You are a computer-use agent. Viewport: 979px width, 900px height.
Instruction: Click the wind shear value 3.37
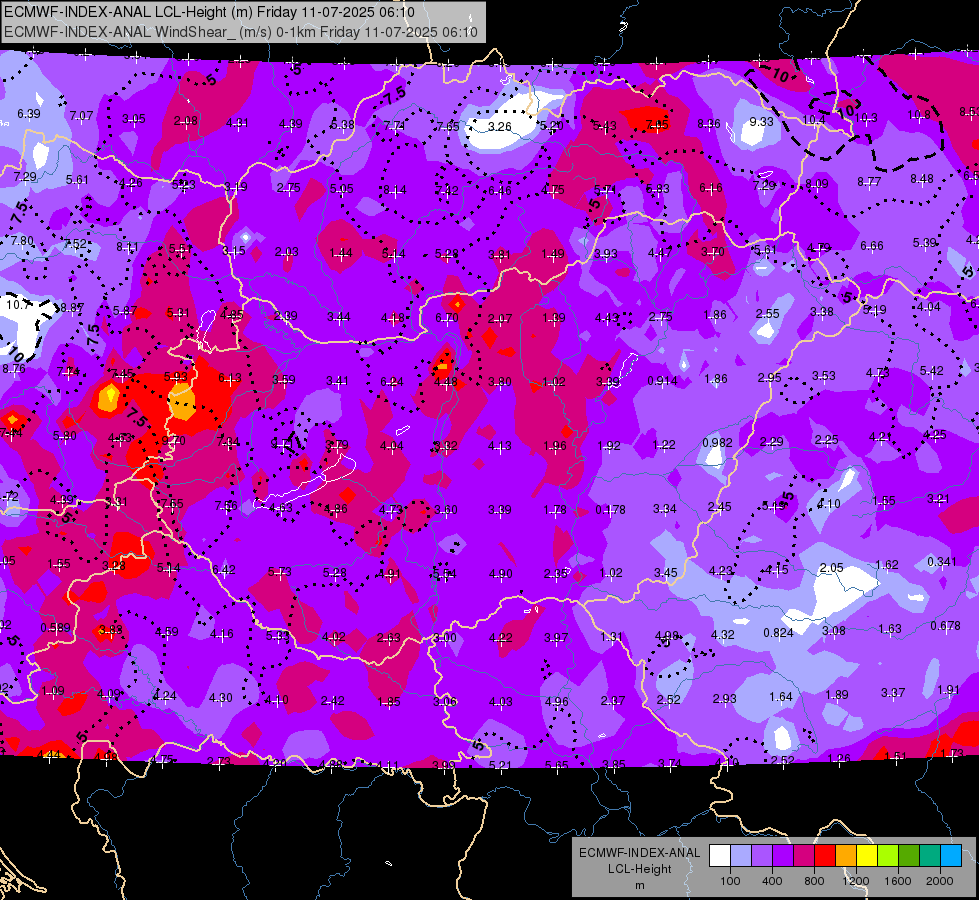893,693
